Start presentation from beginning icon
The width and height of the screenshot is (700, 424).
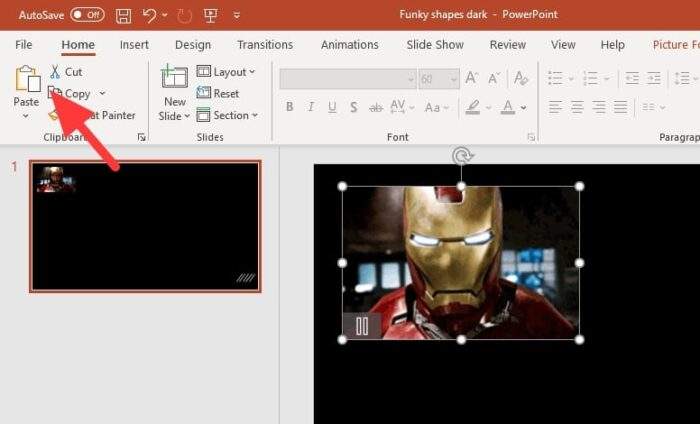click(210, 16)
